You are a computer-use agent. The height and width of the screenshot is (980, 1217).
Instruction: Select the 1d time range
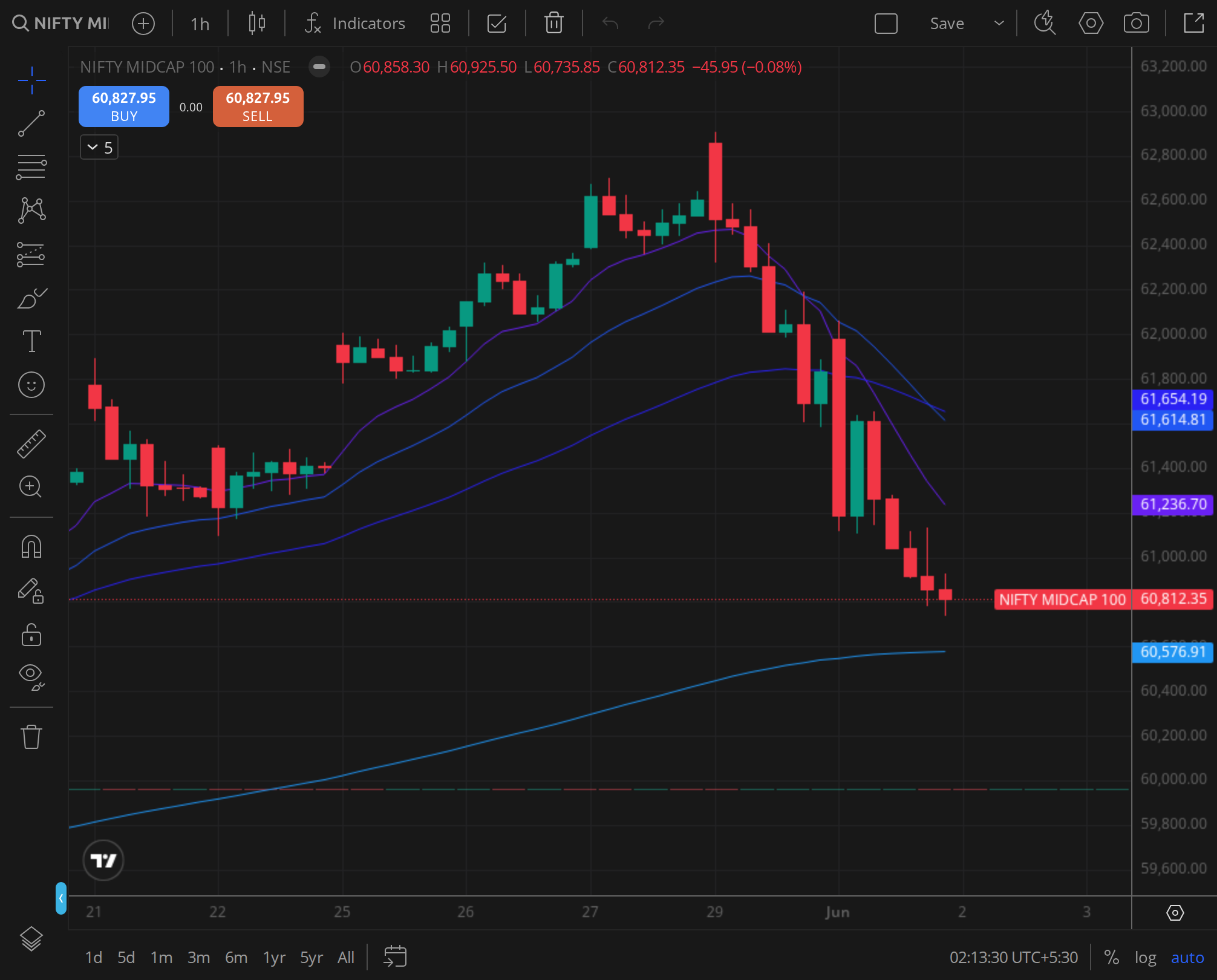coord(94,958)
